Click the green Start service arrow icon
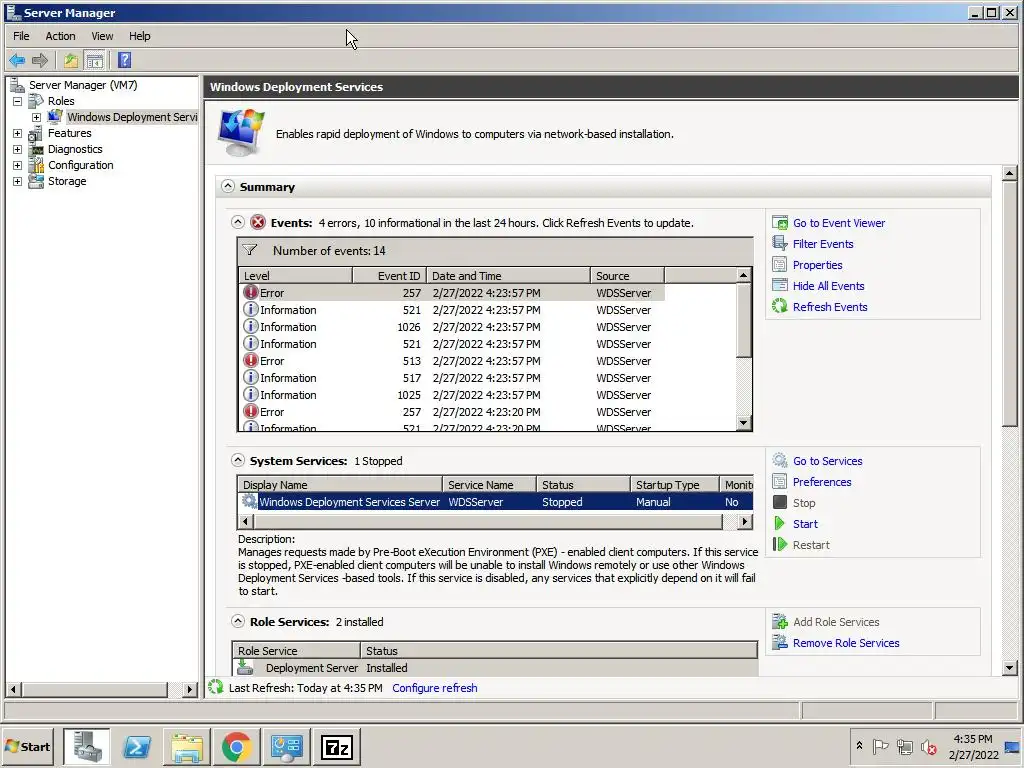Screen dimensions: 1024x768 [x=779, y=524]
